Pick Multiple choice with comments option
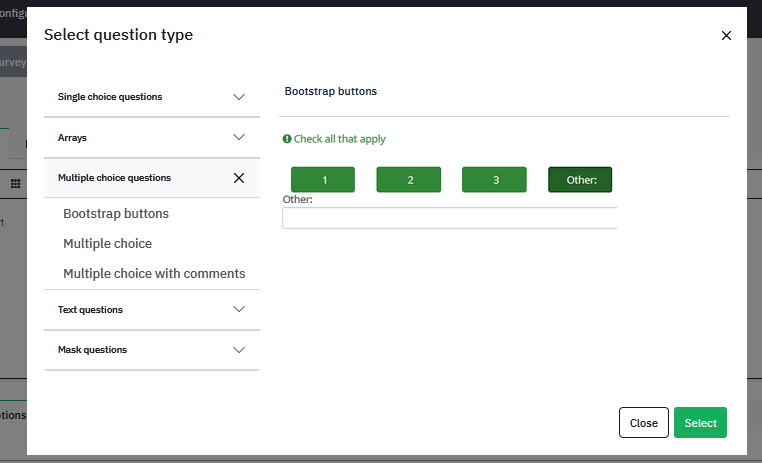 pos(154,273)
